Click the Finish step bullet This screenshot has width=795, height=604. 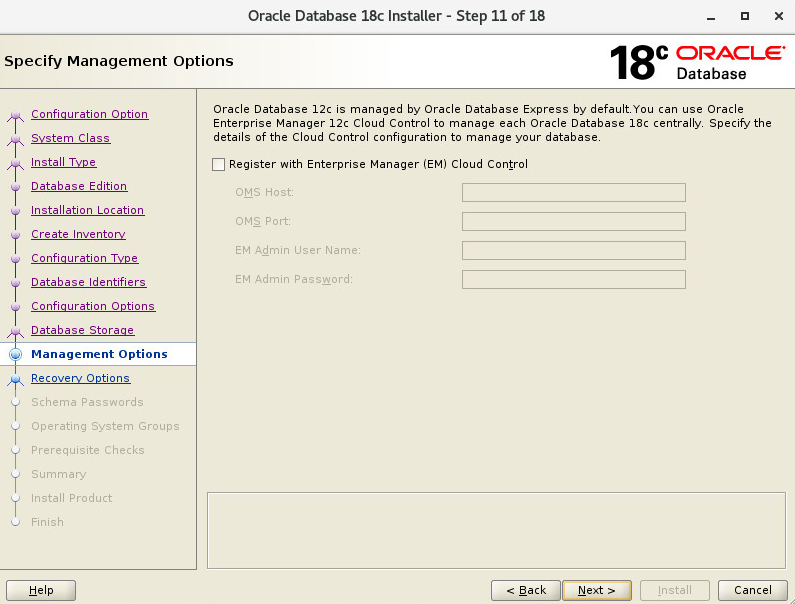click(16, 522)
